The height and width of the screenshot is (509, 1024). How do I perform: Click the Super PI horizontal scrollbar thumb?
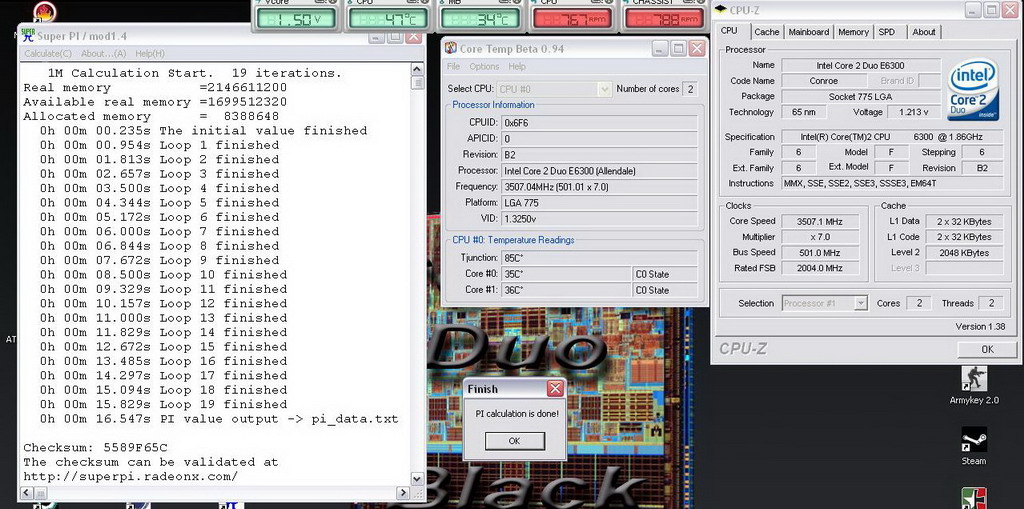click(x=40, y=493)
